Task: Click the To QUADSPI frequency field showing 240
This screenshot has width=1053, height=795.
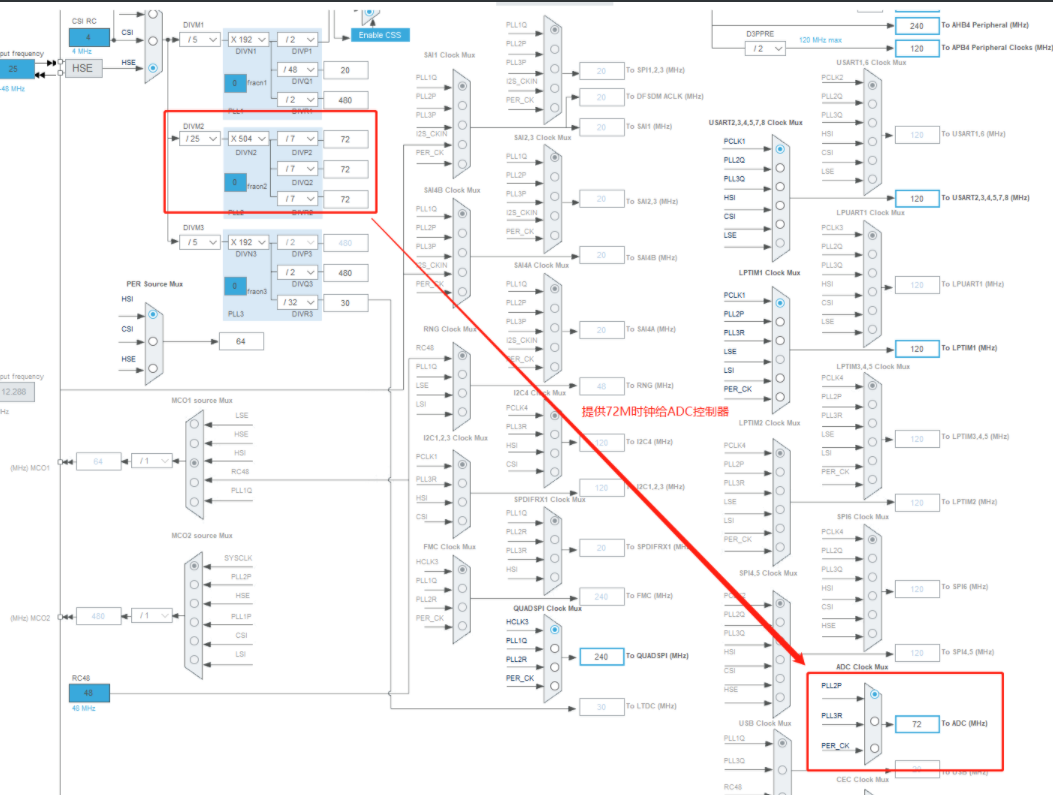Action: (600, 657)
